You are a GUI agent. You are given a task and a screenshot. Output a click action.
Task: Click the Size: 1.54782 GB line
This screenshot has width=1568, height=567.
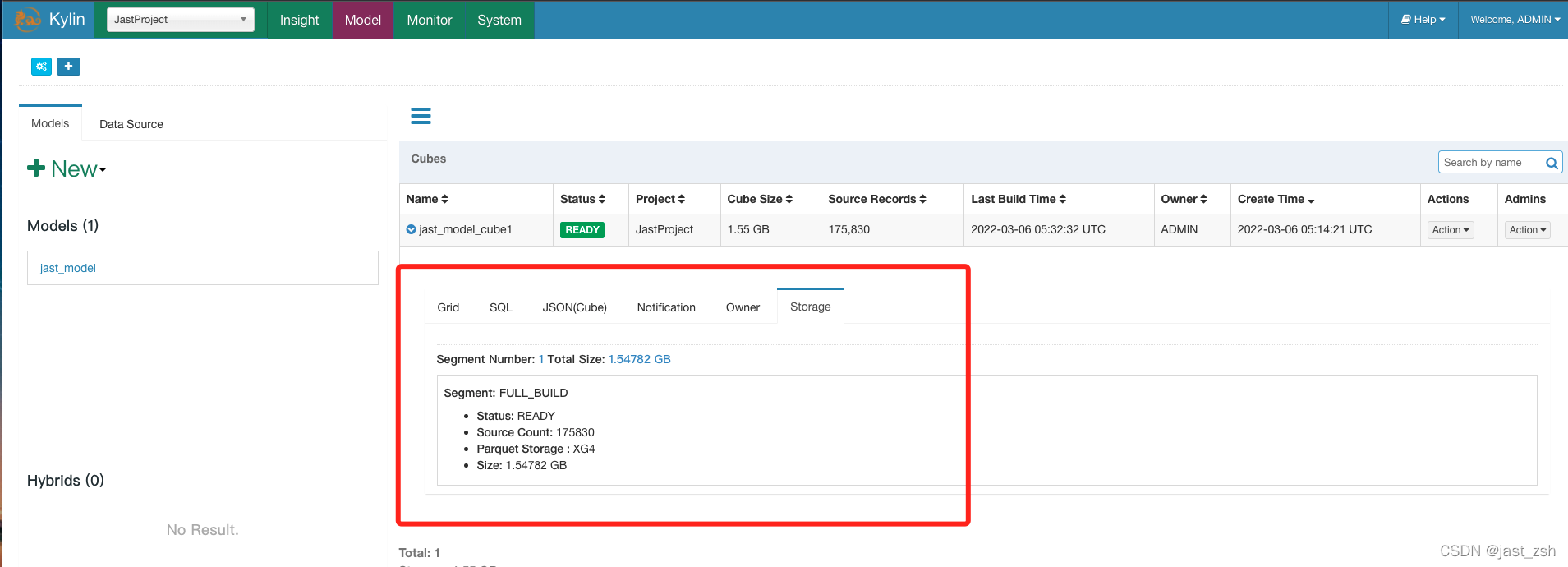point(522,465)
